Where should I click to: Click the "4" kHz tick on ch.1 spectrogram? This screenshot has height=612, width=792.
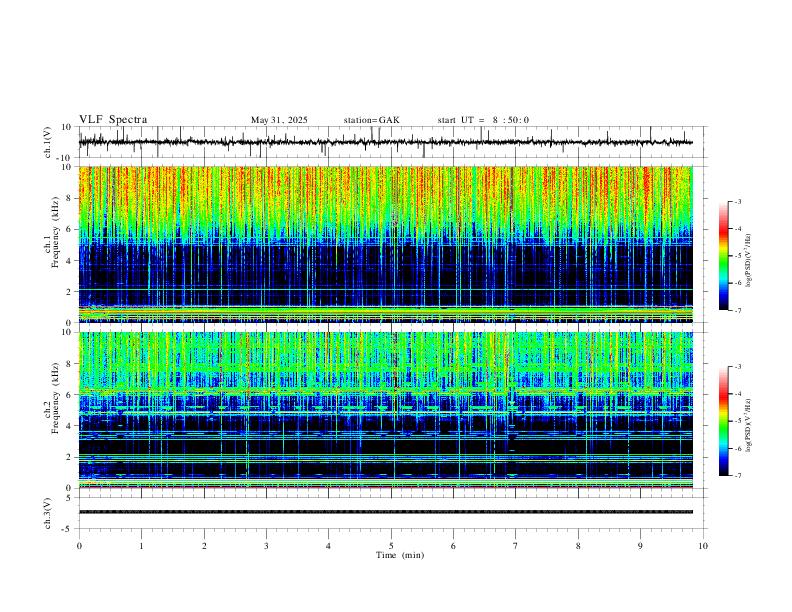click(70, 261)
